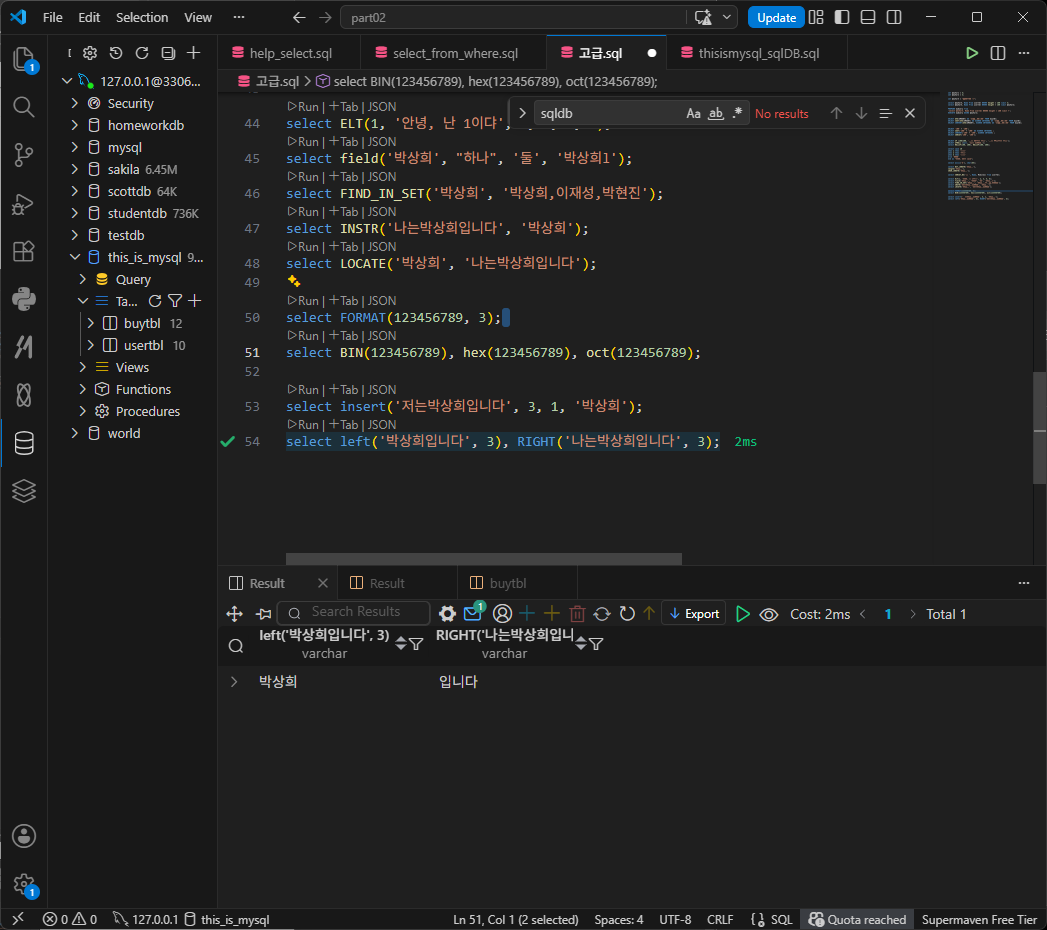Open the Database explorer icon in activity bar
The width and height of the screenshot is (1047, 930).
[x=24, y=443]
